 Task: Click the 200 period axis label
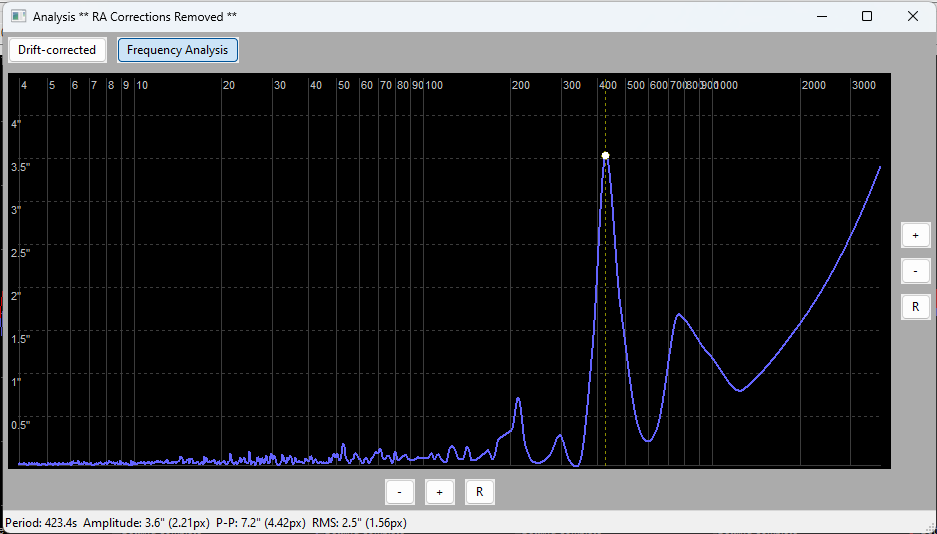click(x=520, y=85)
